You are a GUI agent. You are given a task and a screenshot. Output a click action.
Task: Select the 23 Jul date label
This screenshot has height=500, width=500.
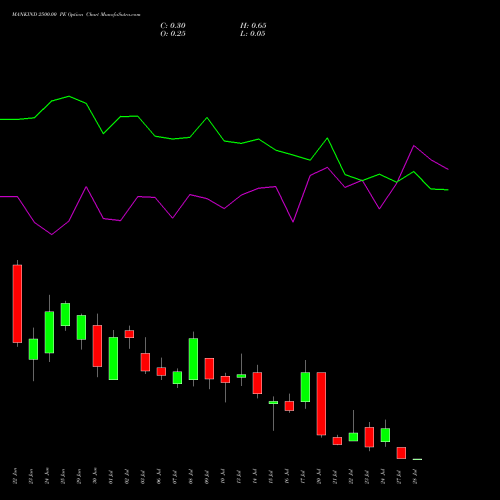click(367, 476)
